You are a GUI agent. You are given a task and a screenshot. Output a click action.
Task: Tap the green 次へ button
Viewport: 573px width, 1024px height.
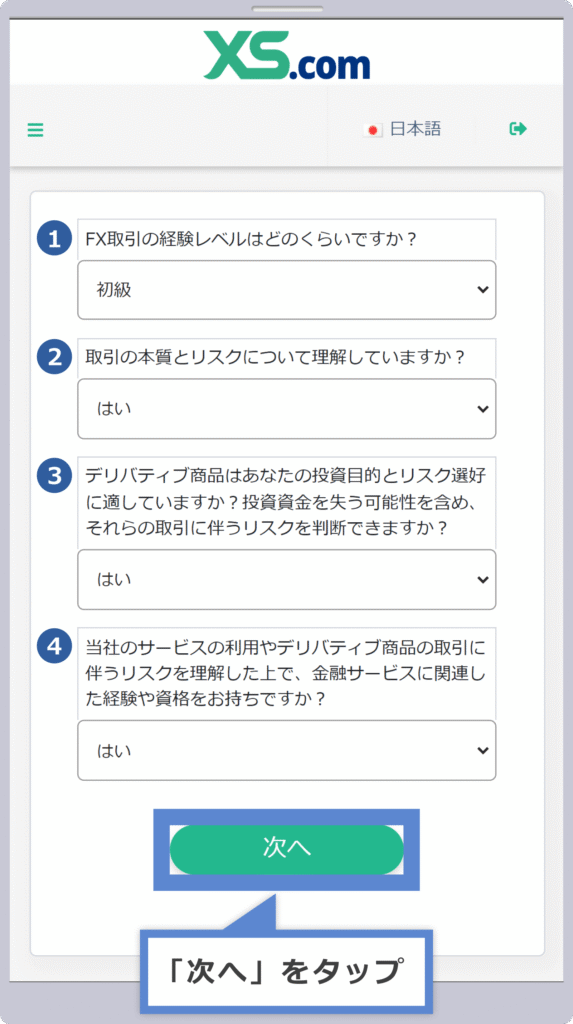click(287, 849)
